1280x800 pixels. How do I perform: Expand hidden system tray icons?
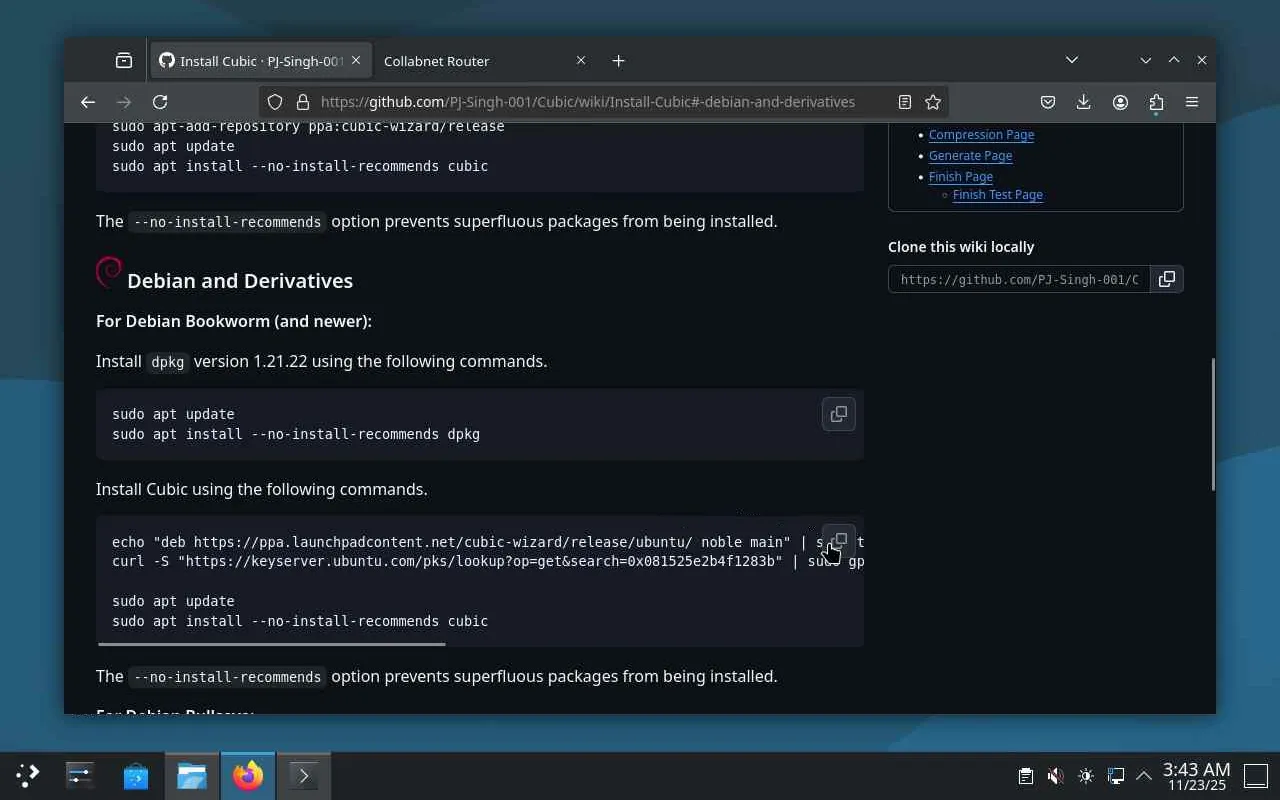[1144, 776]
